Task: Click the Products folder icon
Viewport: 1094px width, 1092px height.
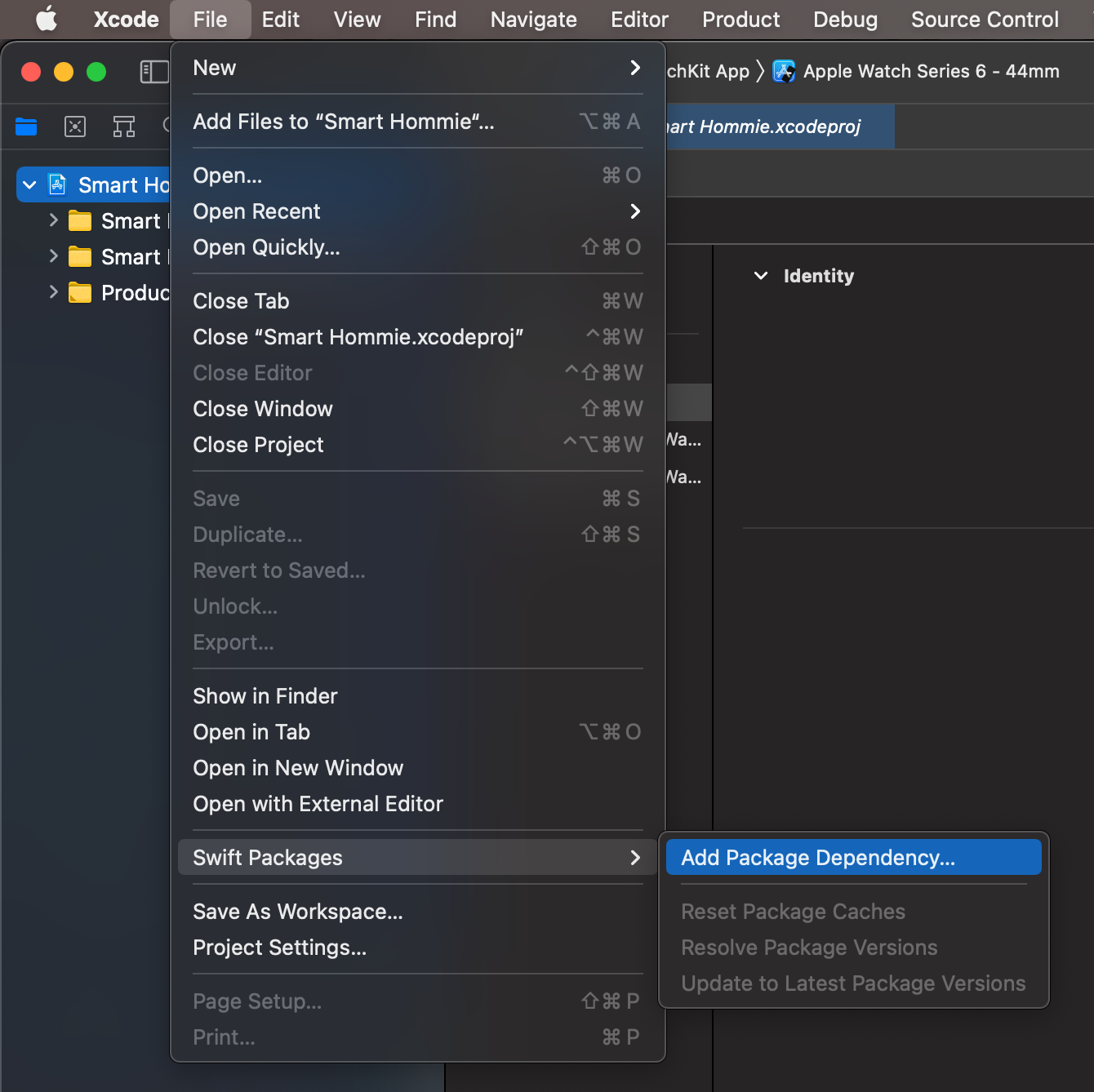Action: (x=80, y=292)
